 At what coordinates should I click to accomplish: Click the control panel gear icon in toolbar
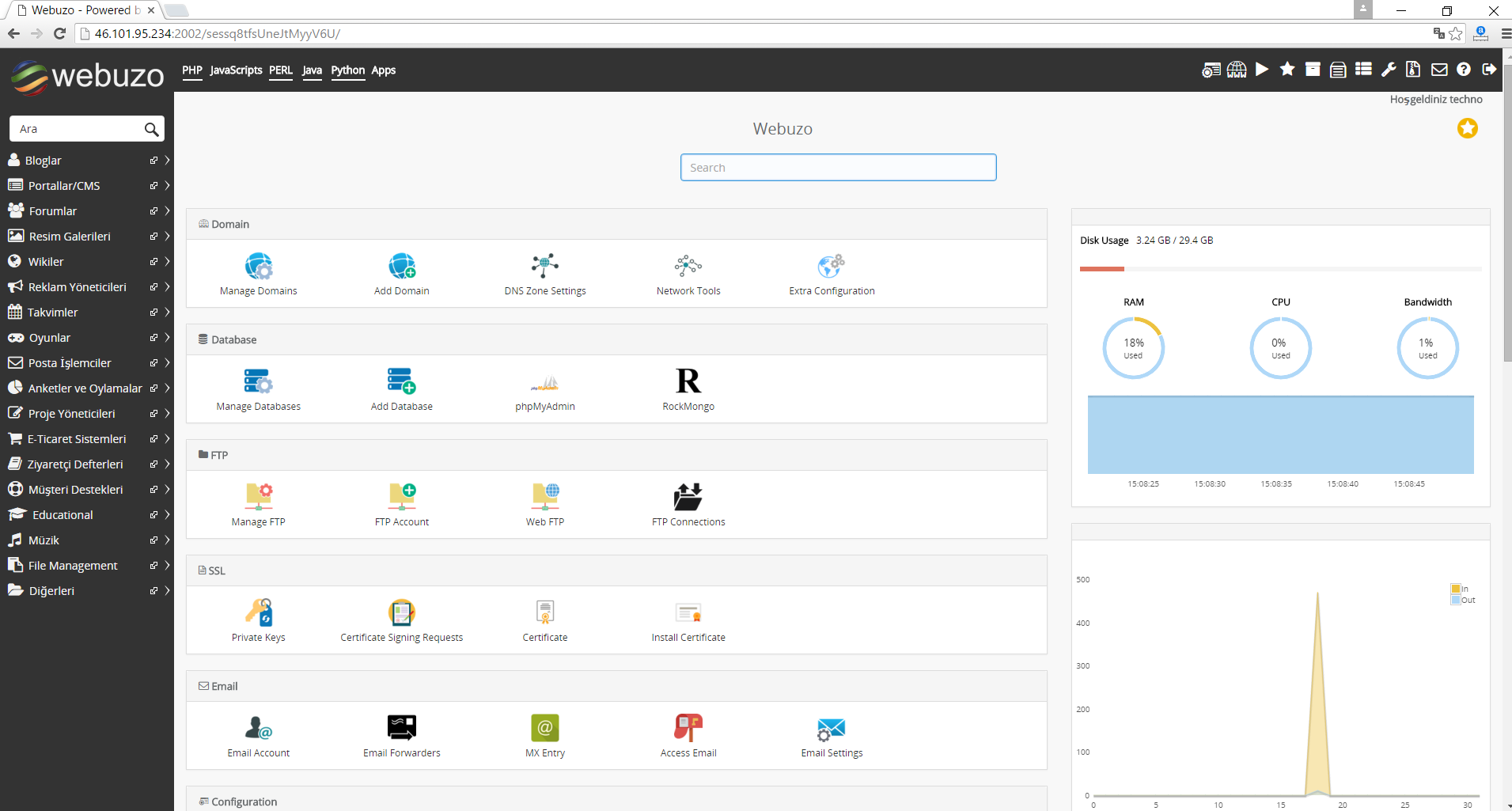1211,70
